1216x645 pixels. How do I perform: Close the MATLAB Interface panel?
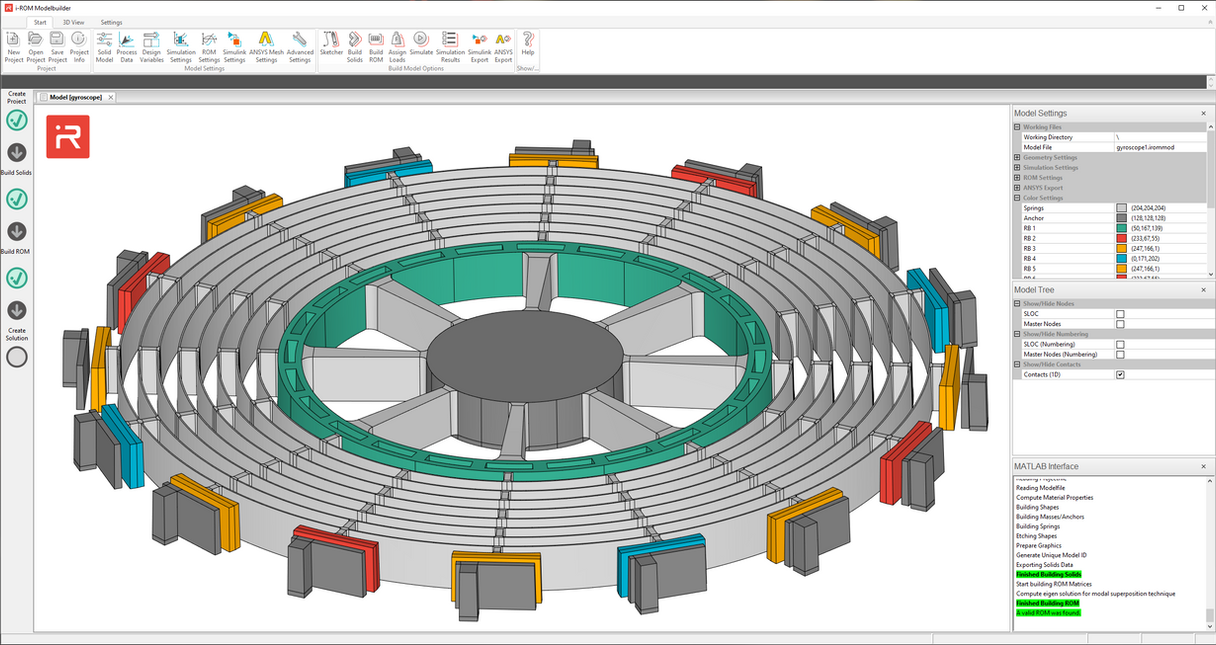point(1205,466)
